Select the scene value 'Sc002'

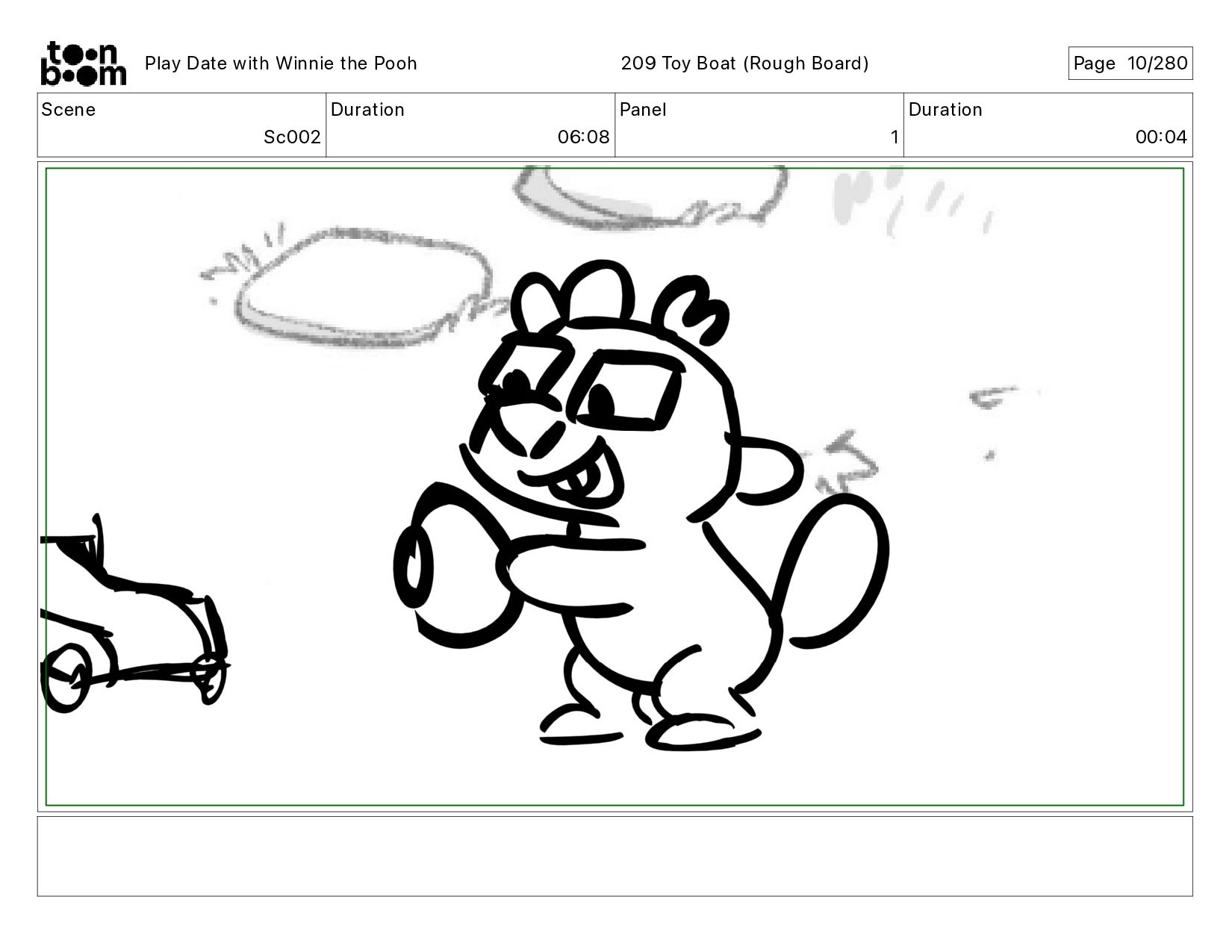292,137
